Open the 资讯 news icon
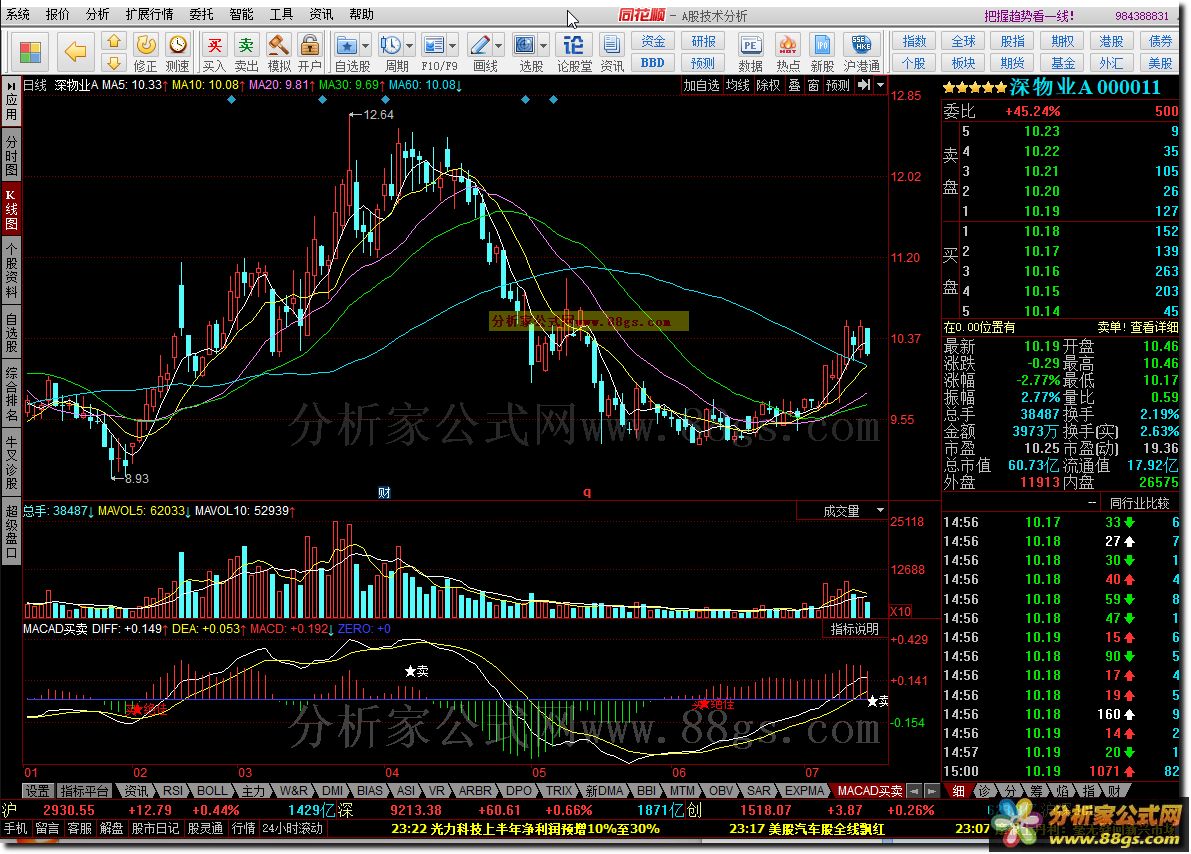This screenshot has height=854, width=1191. pos(611,52)
